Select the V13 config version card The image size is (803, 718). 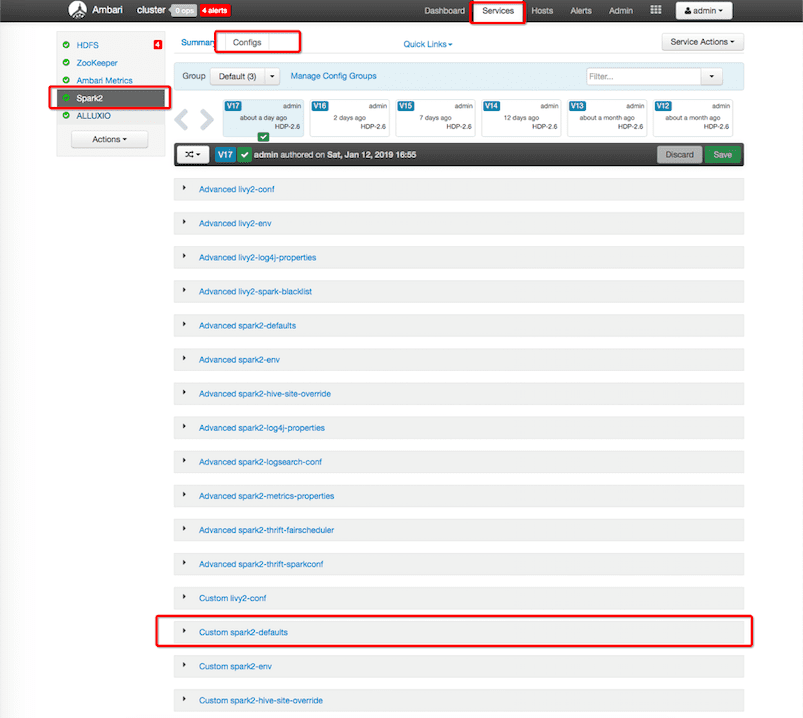coord(607,117)
